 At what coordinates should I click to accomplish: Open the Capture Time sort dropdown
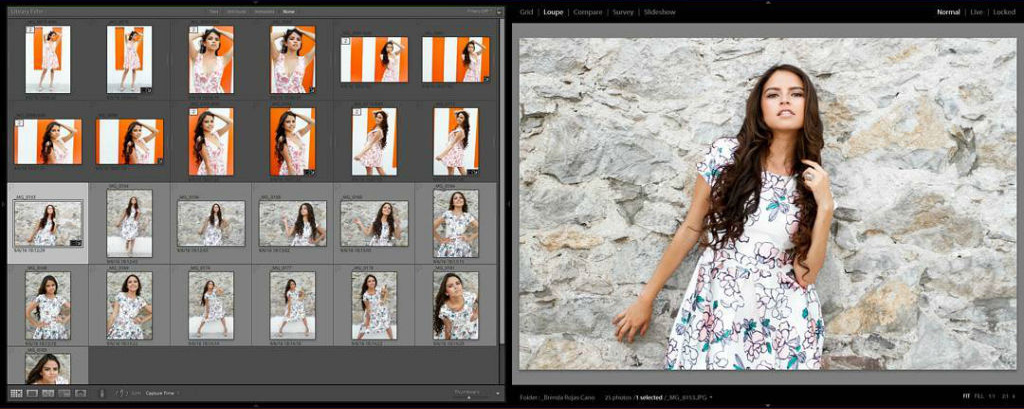[162, 393]
